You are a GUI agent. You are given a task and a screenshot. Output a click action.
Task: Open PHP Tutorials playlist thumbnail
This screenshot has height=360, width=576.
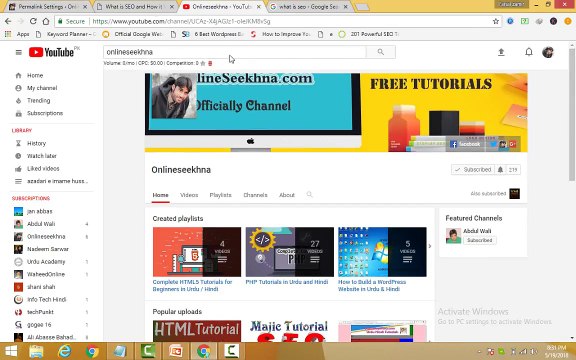tap(289, 252)
